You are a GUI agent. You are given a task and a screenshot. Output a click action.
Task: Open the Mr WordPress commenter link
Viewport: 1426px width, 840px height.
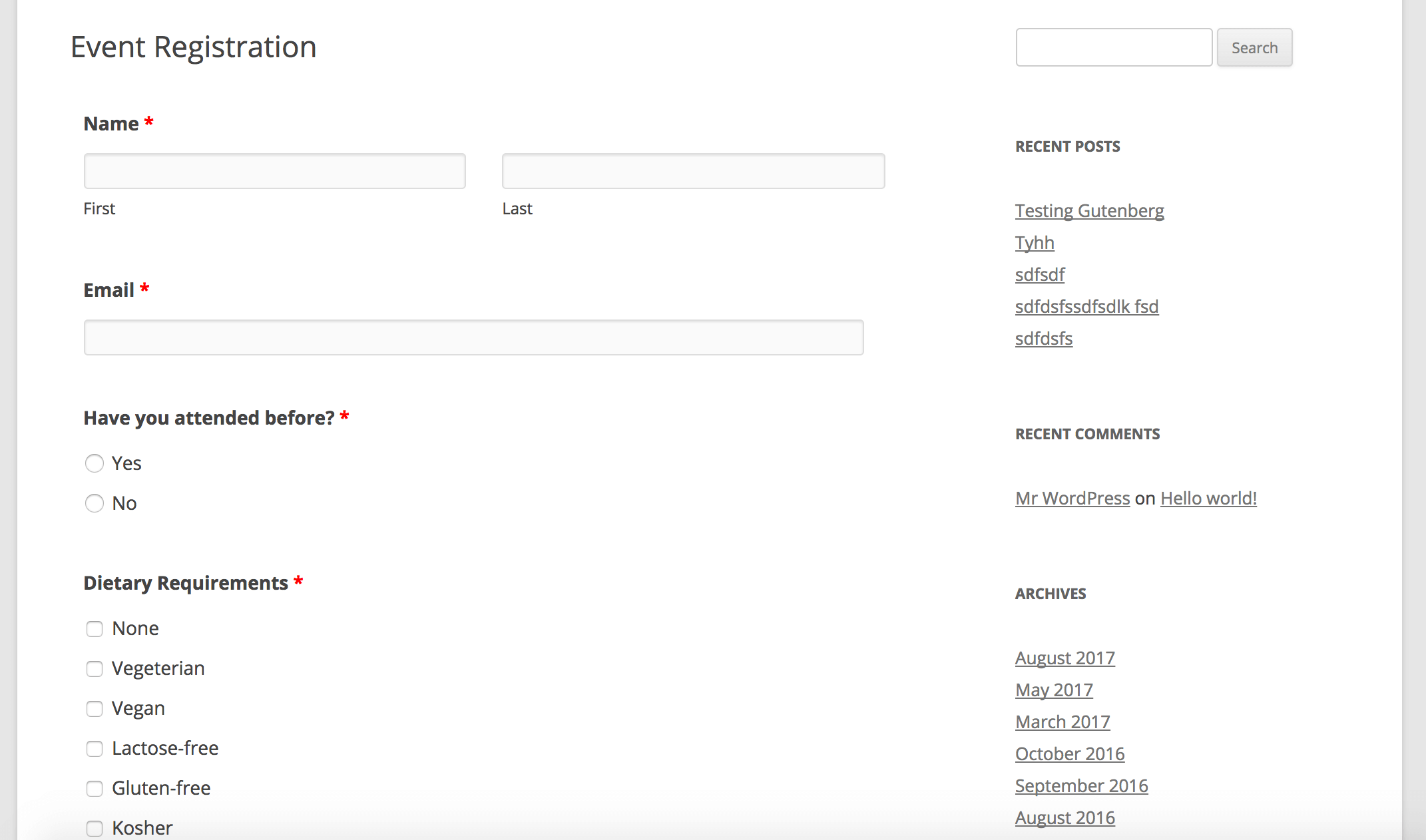coord(1072,498)
